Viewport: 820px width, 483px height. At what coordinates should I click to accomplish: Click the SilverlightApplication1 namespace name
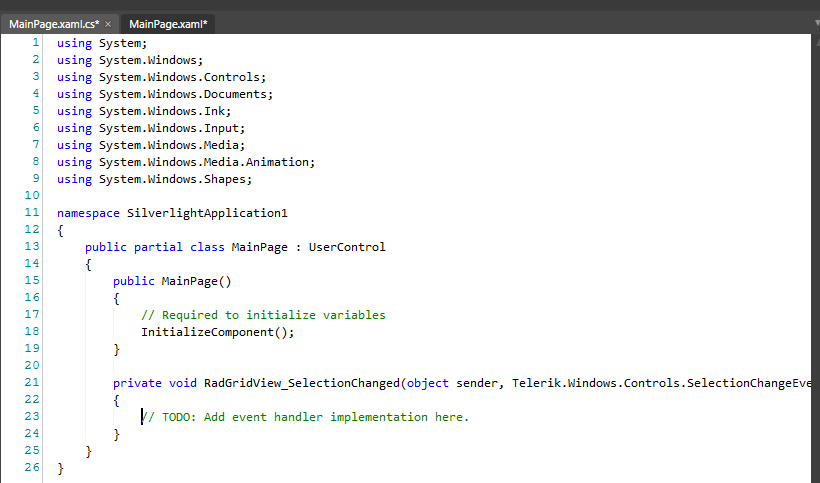207,213
